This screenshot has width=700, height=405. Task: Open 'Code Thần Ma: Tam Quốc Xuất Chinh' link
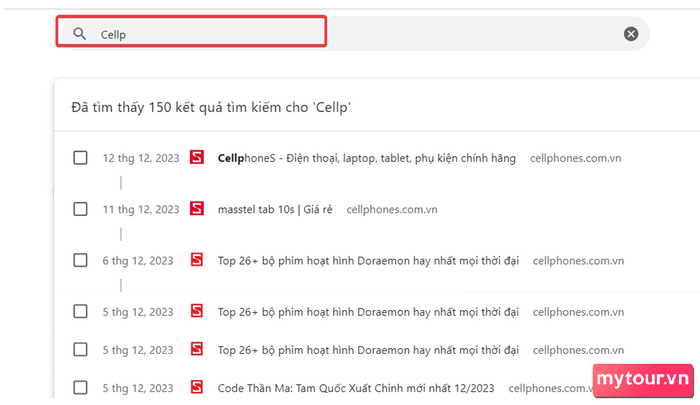click(356, 388)
